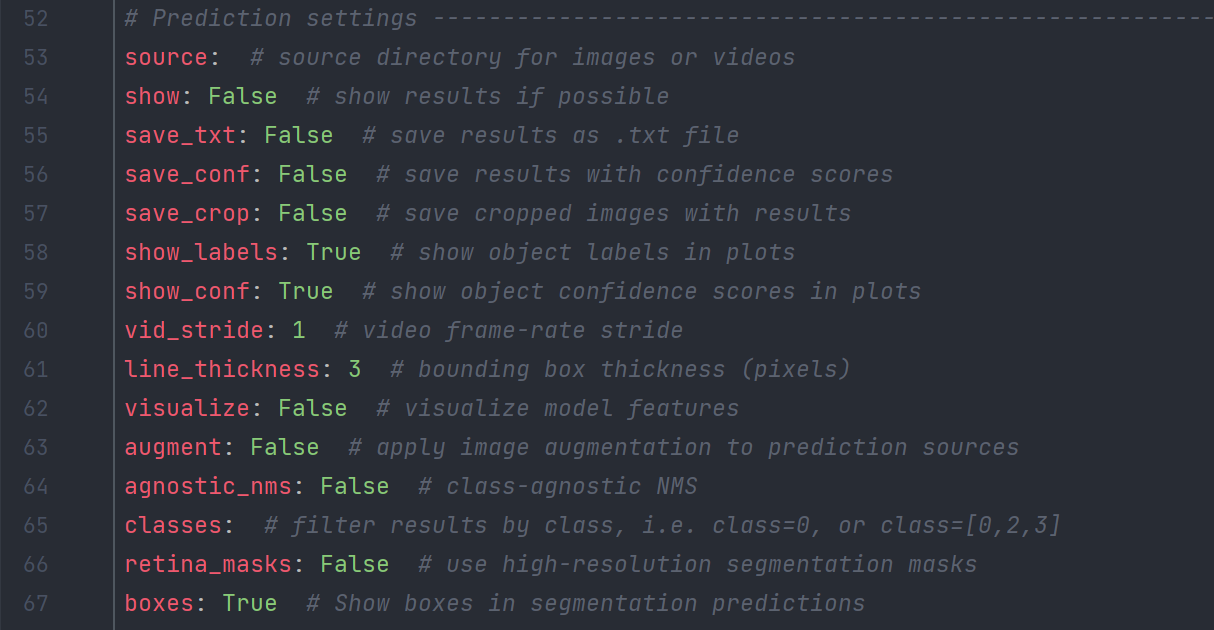The height and width of the screenshot is (630, 1214).
Task: Click the 'visualize' key
Action: click(187, 408)
